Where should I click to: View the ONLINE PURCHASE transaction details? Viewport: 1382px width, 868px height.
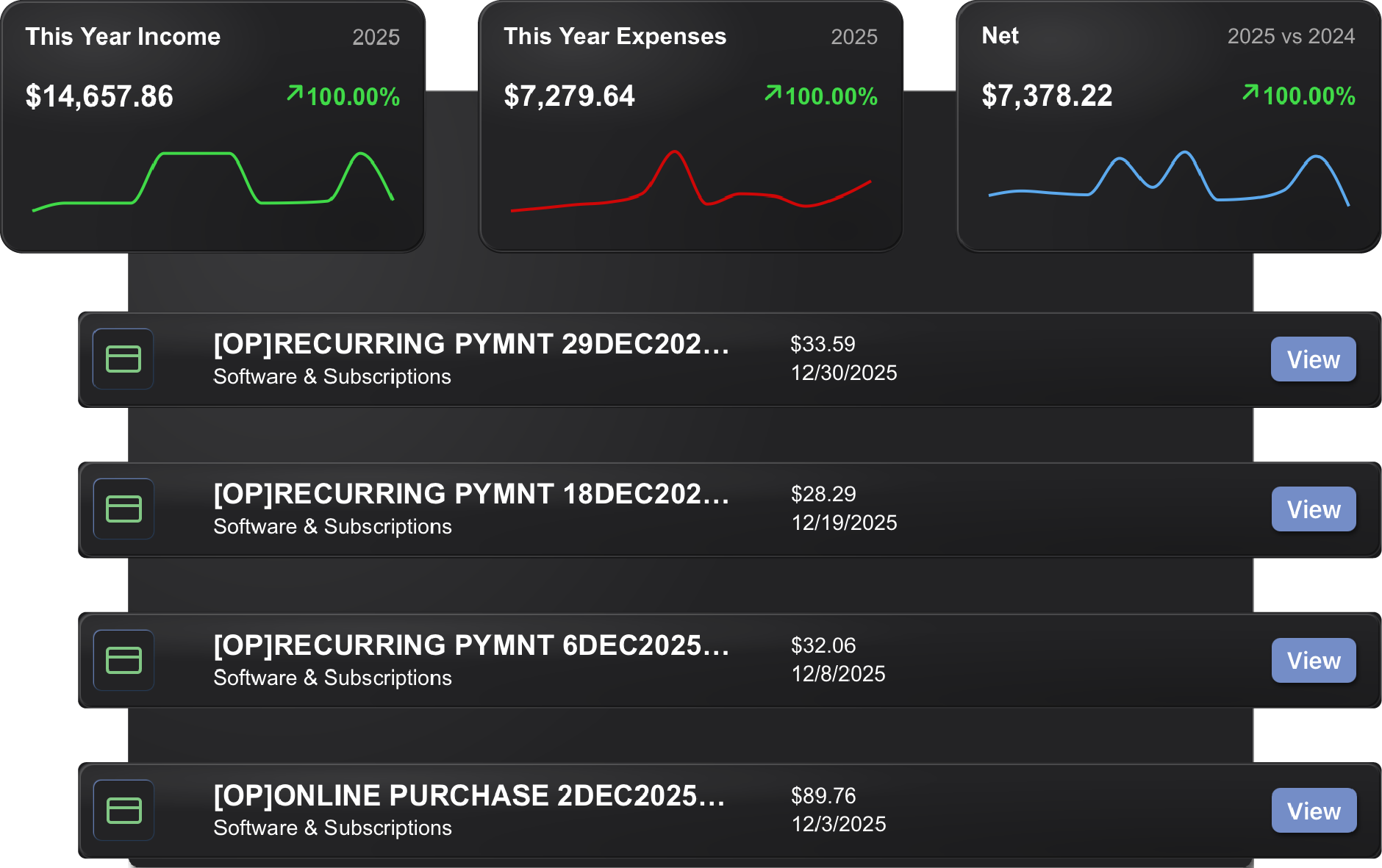(1314, 811)
